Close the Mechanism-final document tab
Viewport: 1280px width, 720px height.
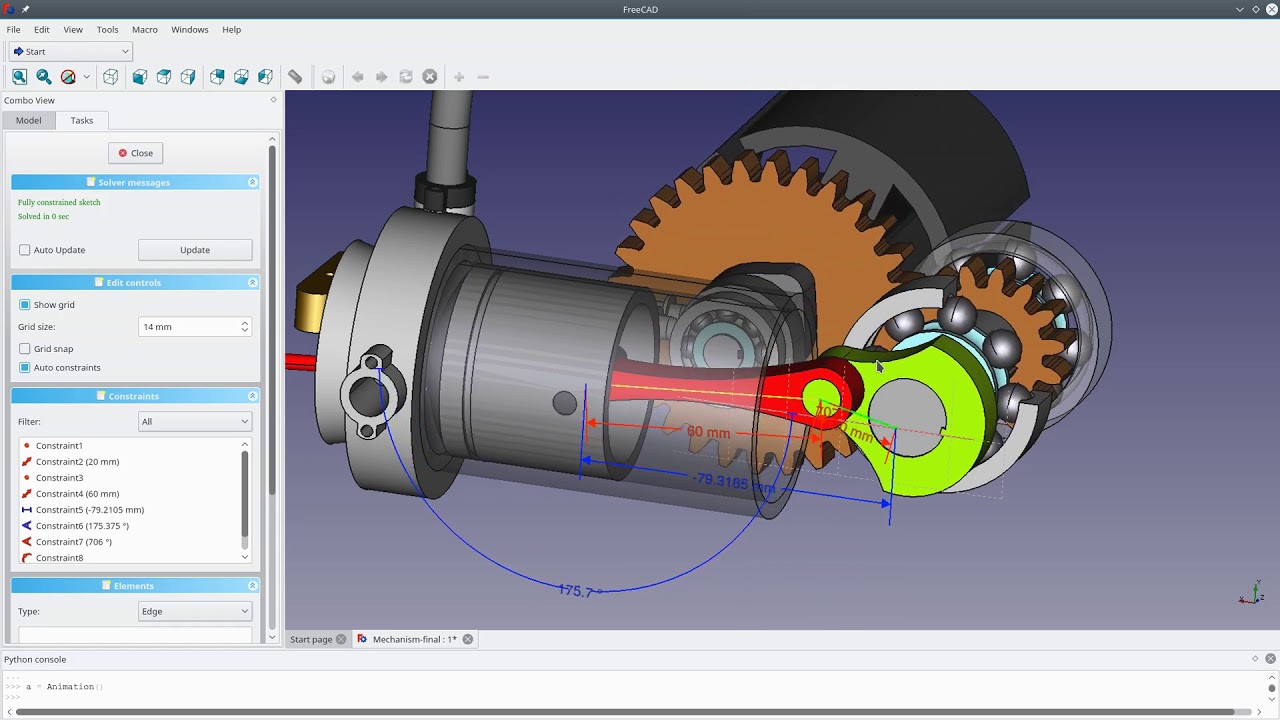pos(467,639)
